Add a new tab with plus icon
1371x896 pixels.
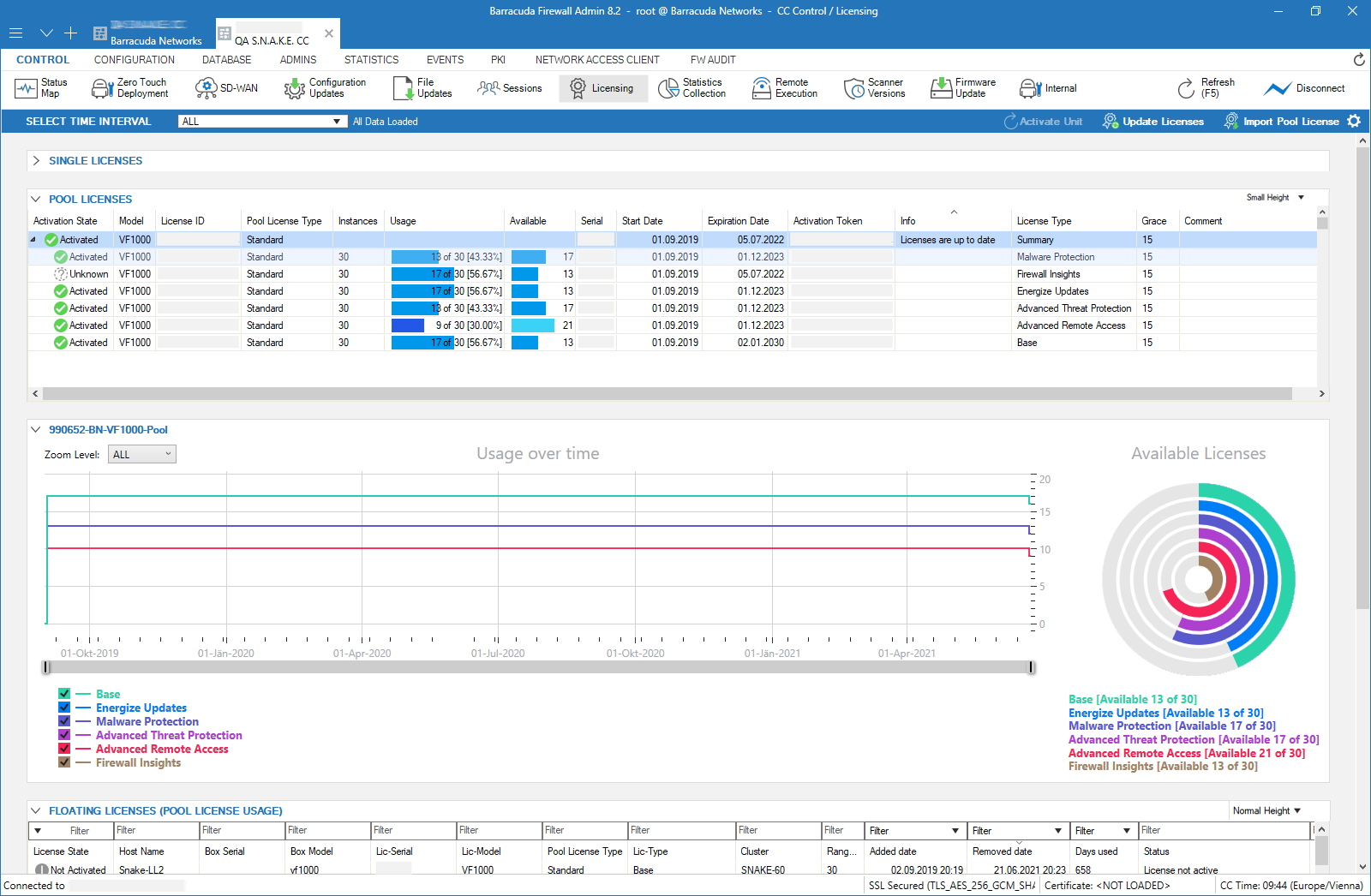tap(71, 33)
